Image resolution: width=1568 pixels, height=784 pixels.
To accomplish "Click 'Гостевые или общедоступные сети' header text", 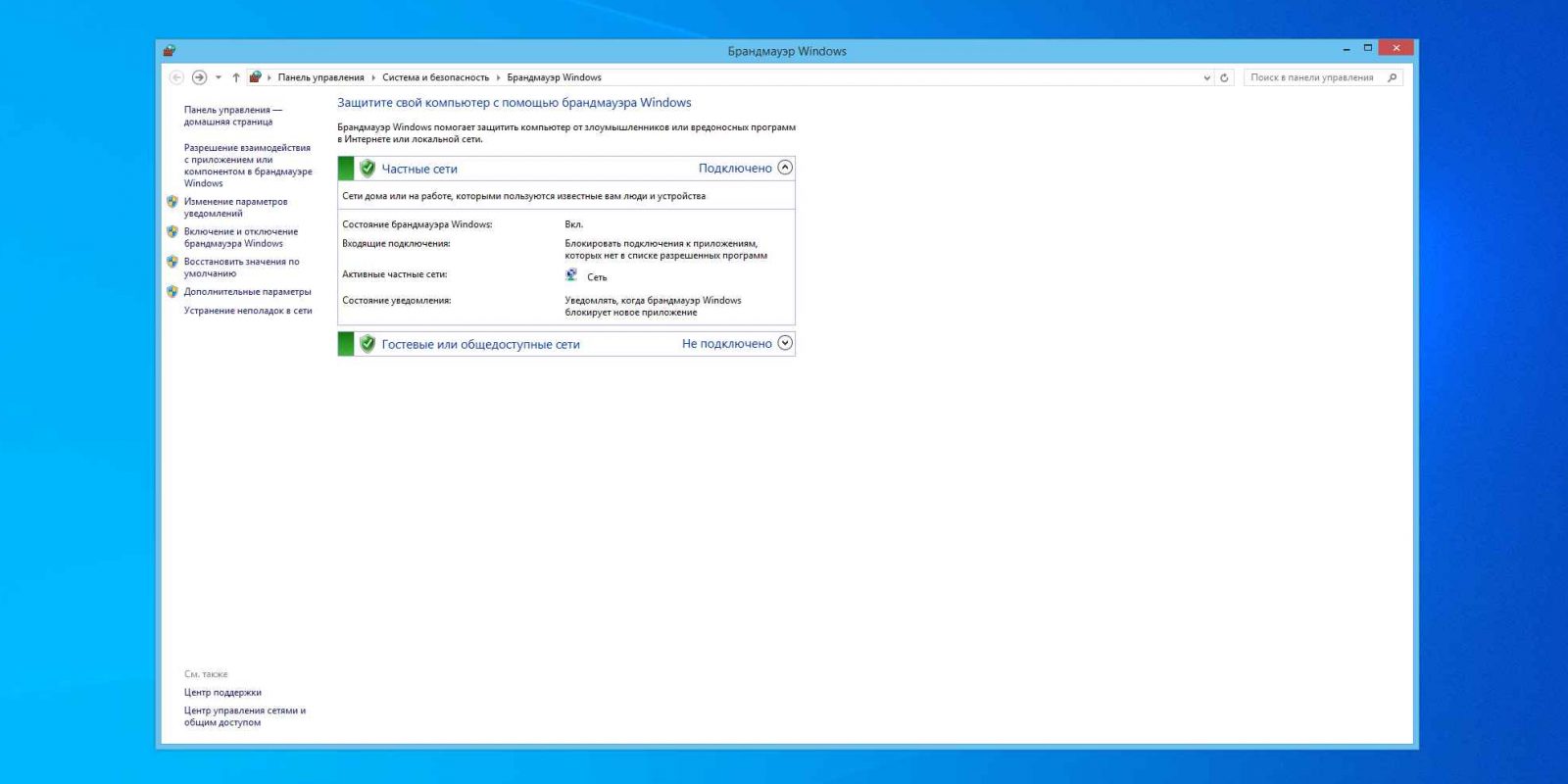I will click(480, 344).
